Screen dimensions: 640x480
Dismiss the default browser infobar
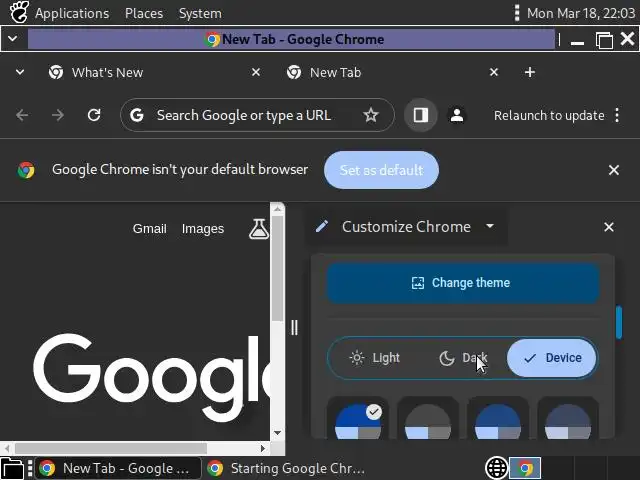613,170
